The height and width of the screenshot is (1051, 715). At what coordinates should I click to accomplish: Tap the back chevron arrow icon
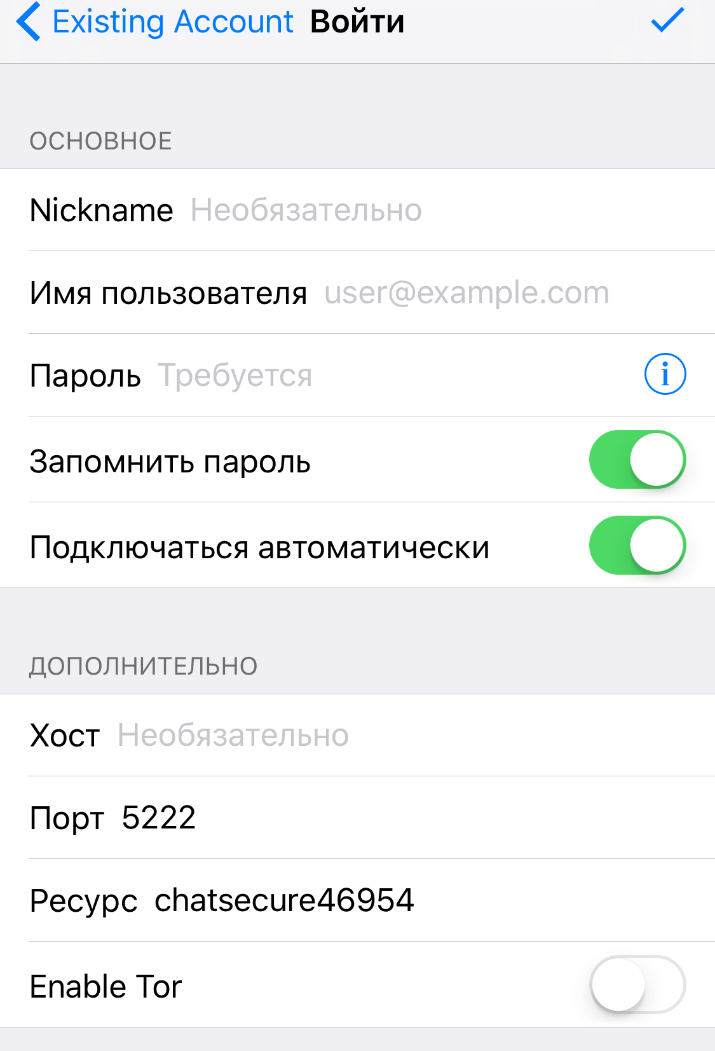click(x=28, y=21)
